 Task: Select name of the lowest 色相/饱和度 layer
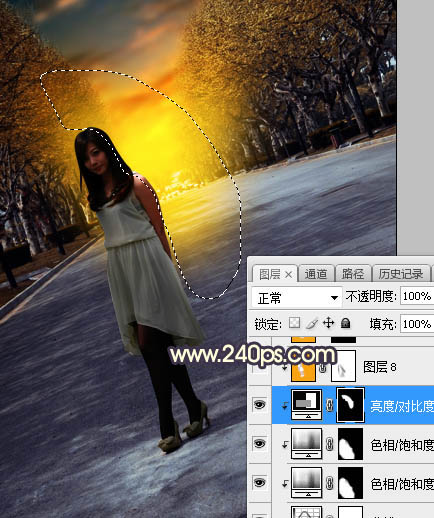point(402,483)
